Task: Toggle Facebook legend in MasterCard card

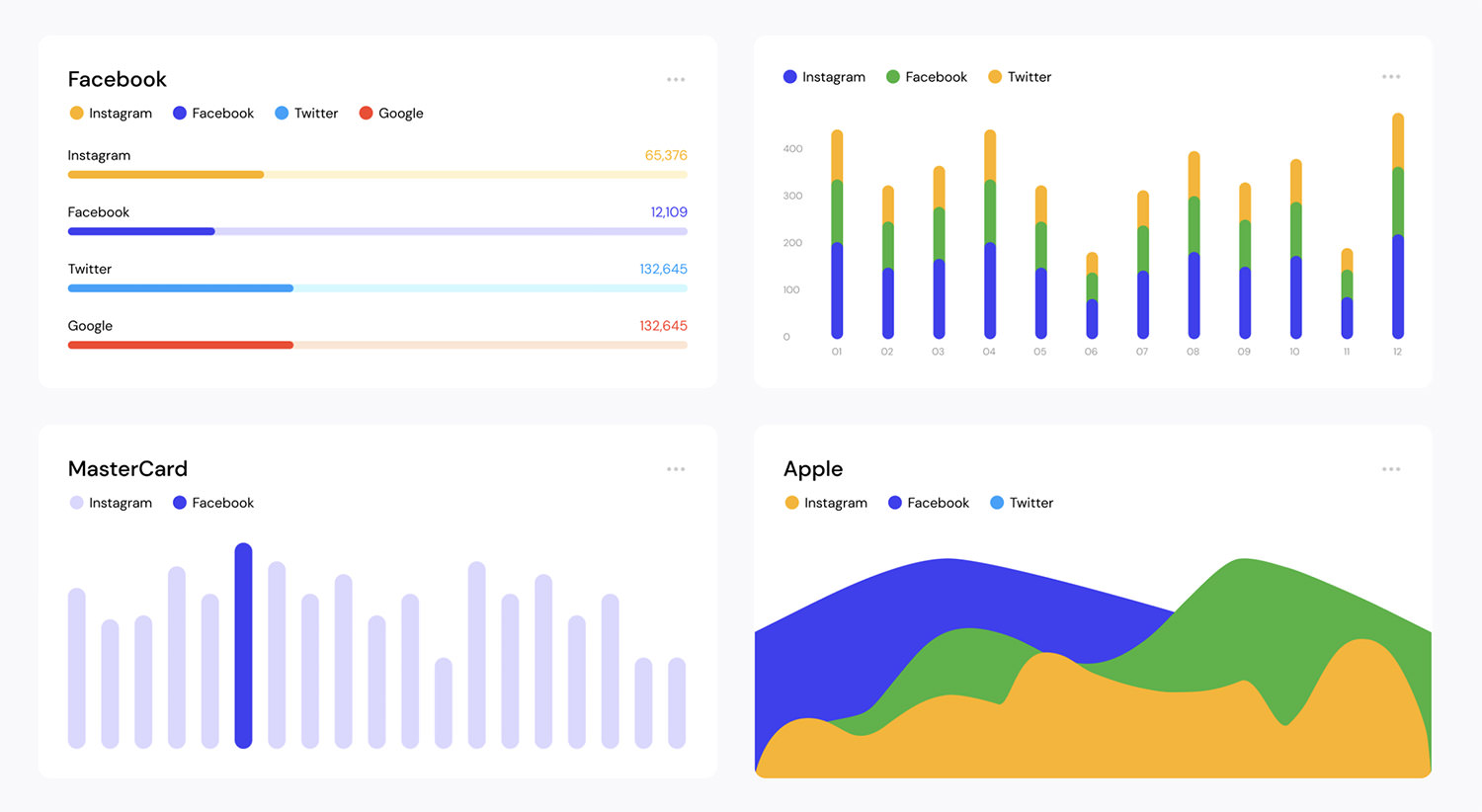Action: coord(213,503)
